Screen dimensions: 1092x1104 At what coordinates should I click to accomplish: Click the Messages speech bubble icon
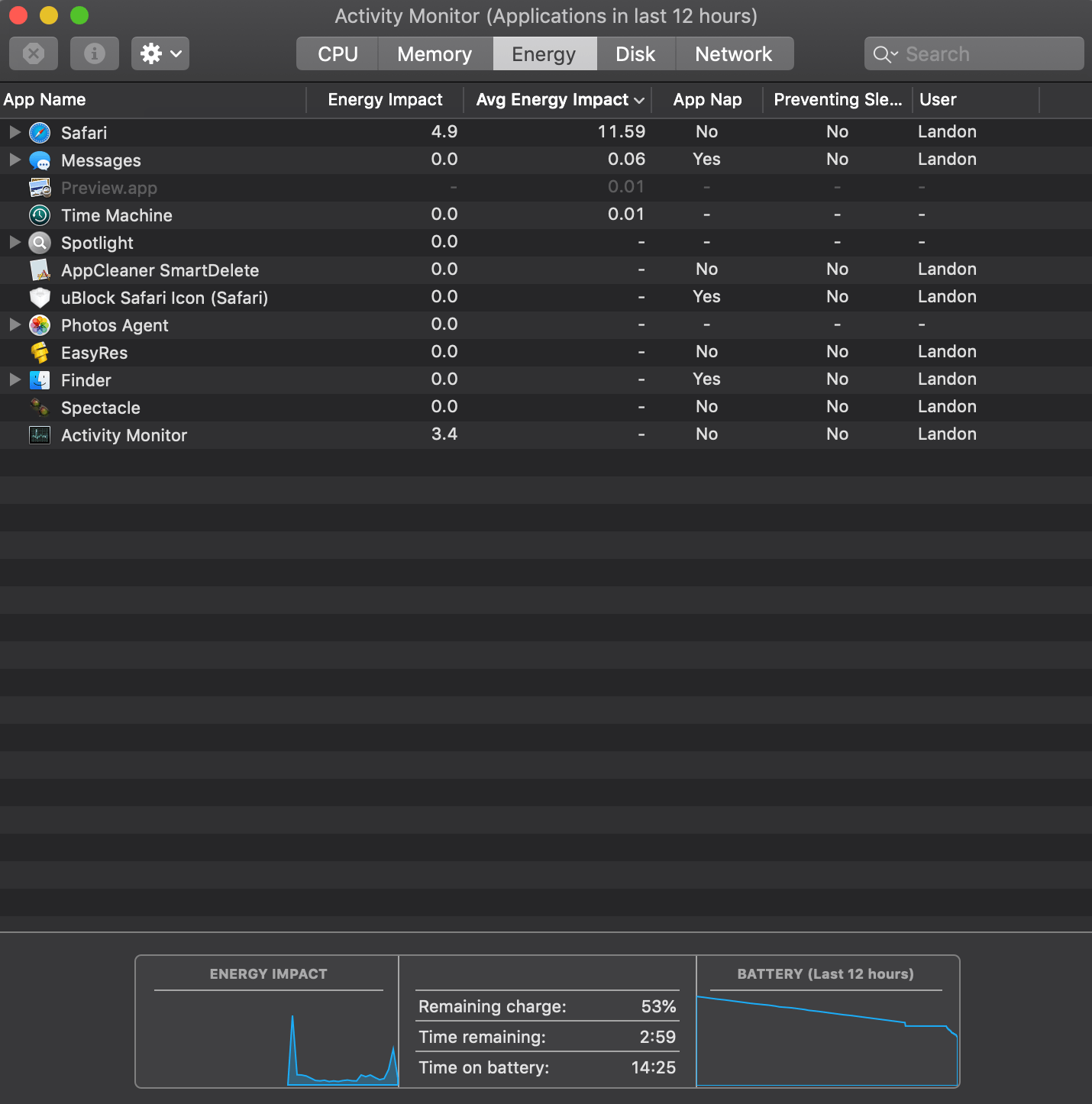tap(40, 160)
